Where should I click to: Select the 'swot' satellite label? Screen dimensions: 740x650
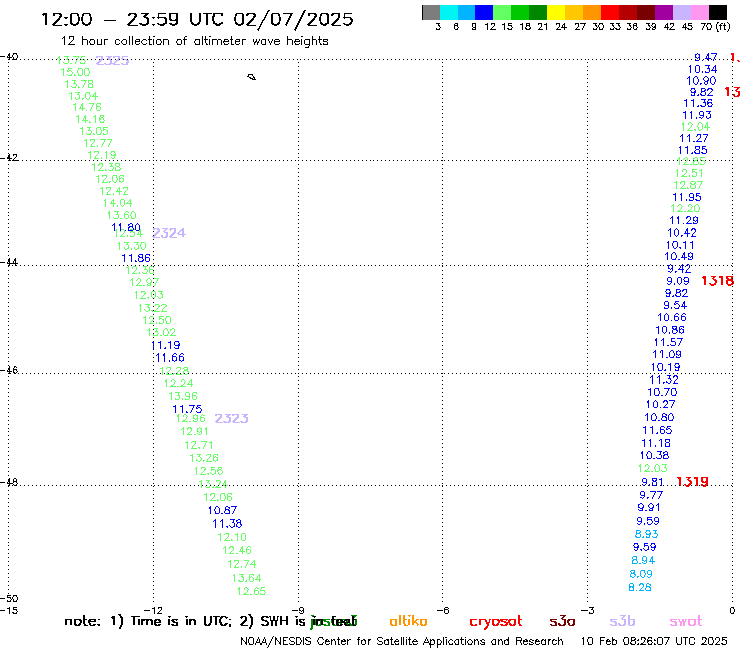[686, 621]
